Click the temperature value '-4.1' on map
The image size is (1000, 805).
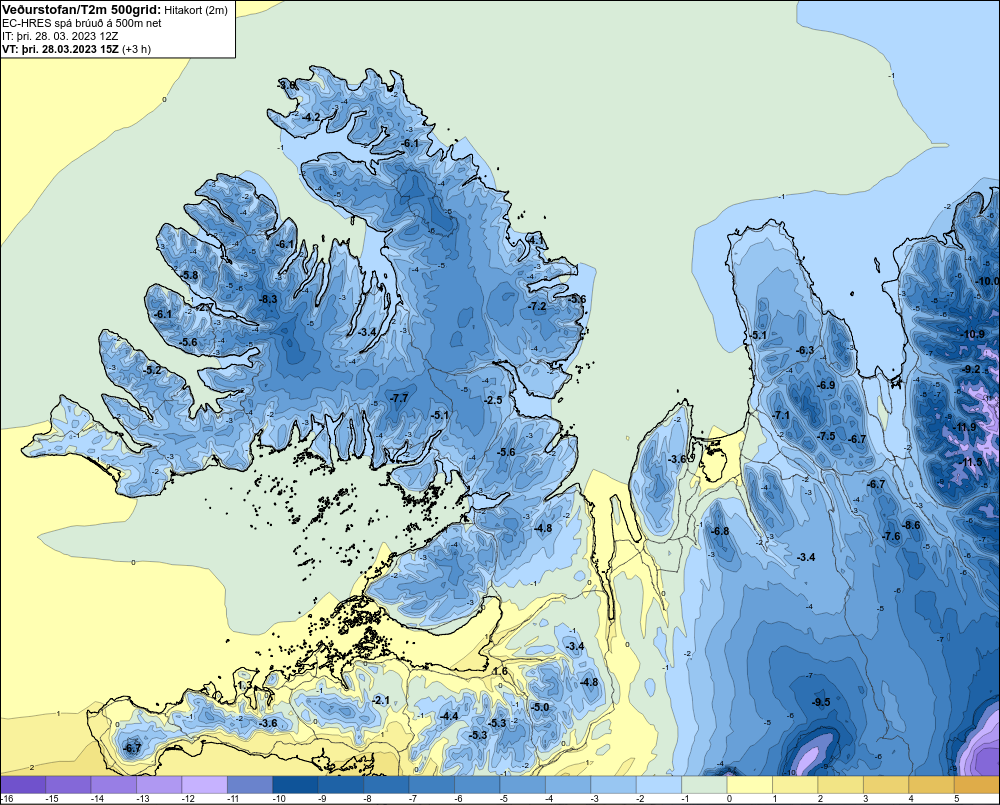[536, 240]
